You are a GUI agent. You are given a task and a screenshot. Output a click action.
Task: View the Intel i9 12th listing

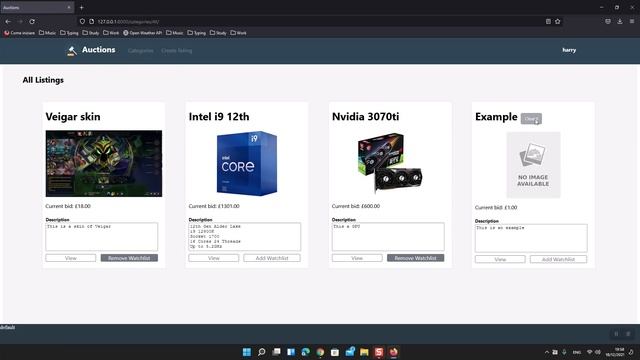coord(213,258)
